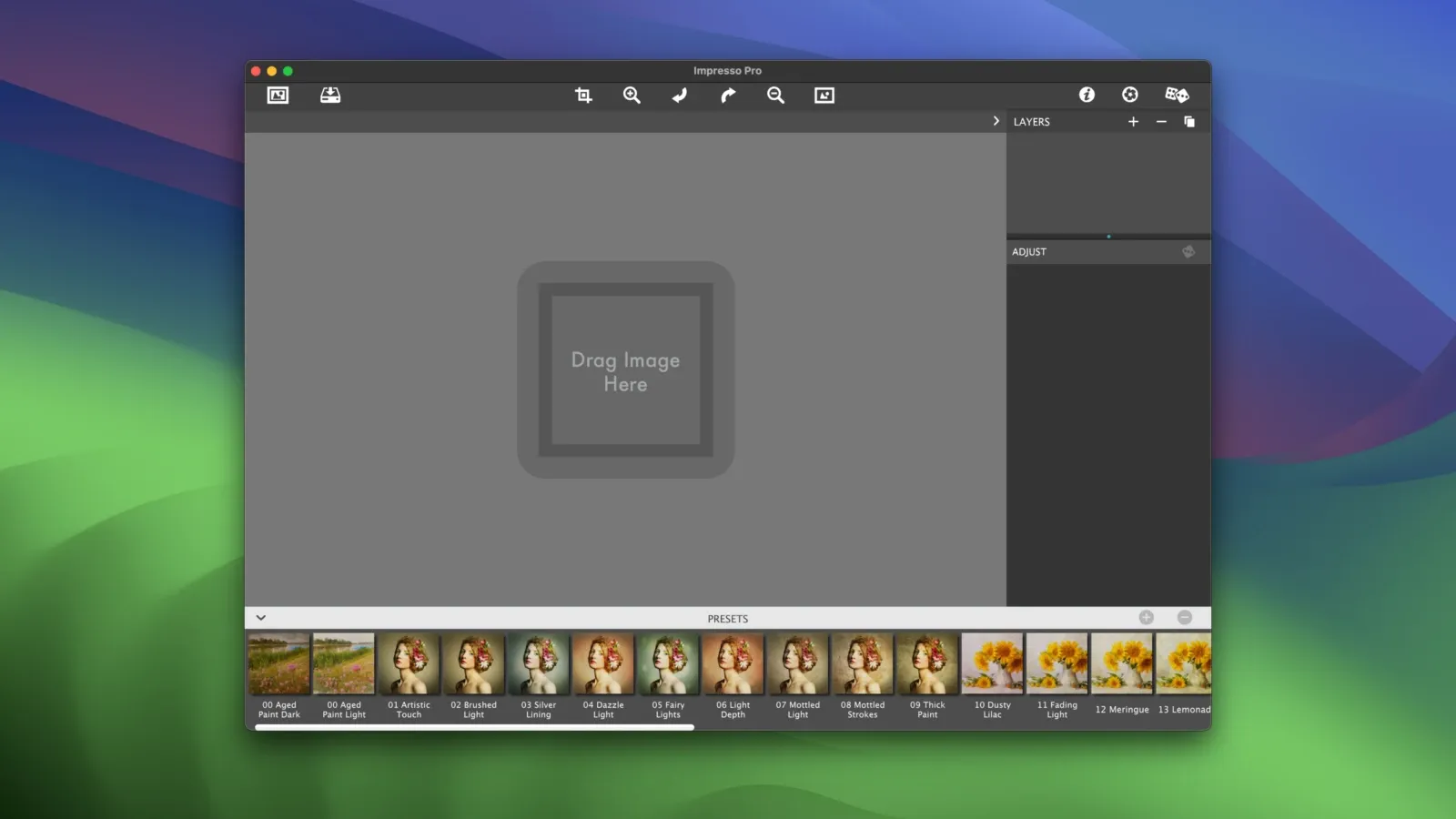
Task: Click the help lifebuoy icon
Action: click(1130, 95)
